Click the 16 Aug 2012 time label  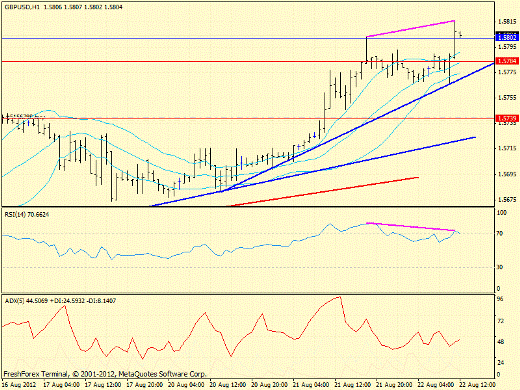[x=19, y=385]
